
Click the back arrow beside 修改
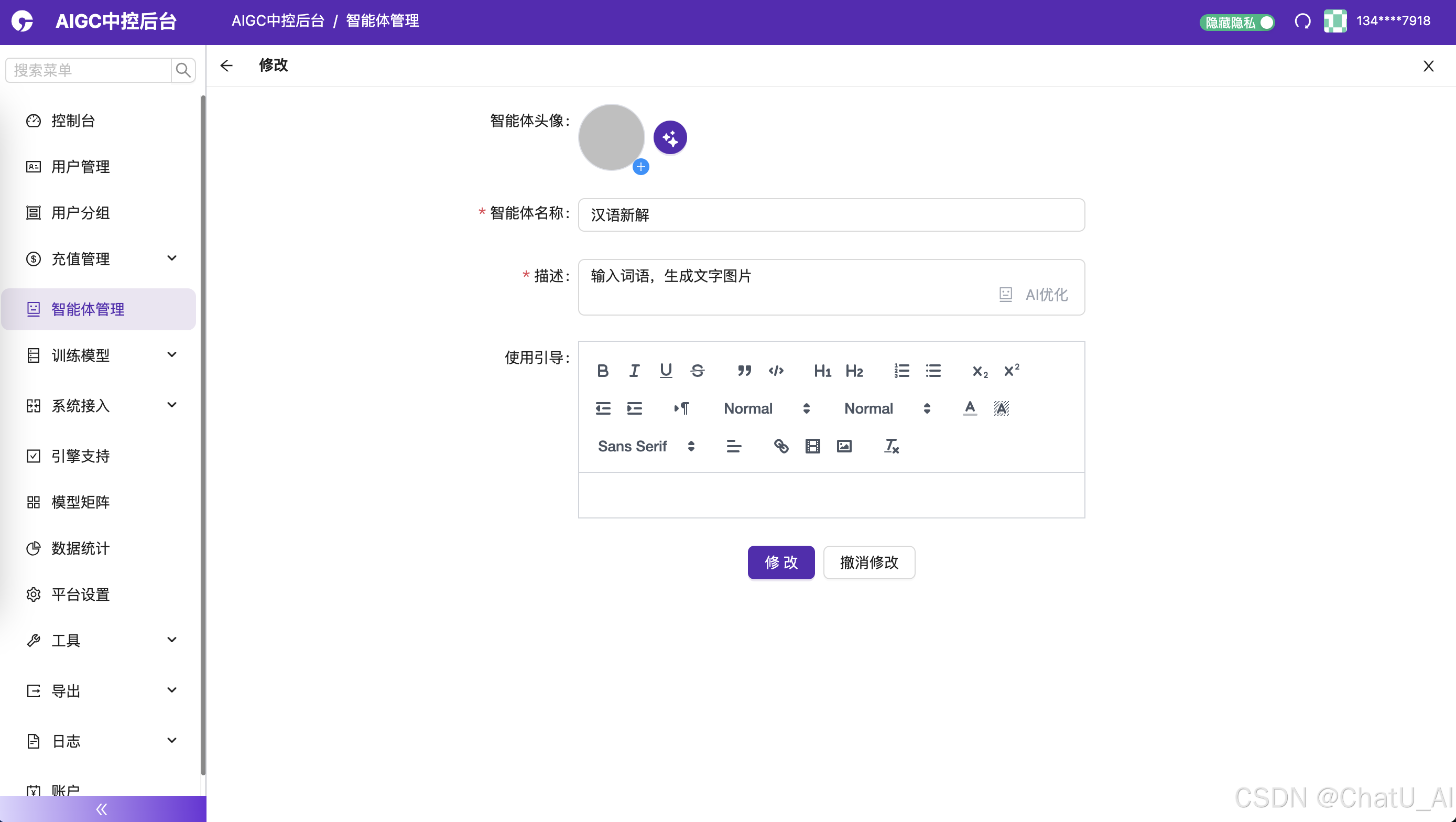pyautogui.click(x=226, y=66)
